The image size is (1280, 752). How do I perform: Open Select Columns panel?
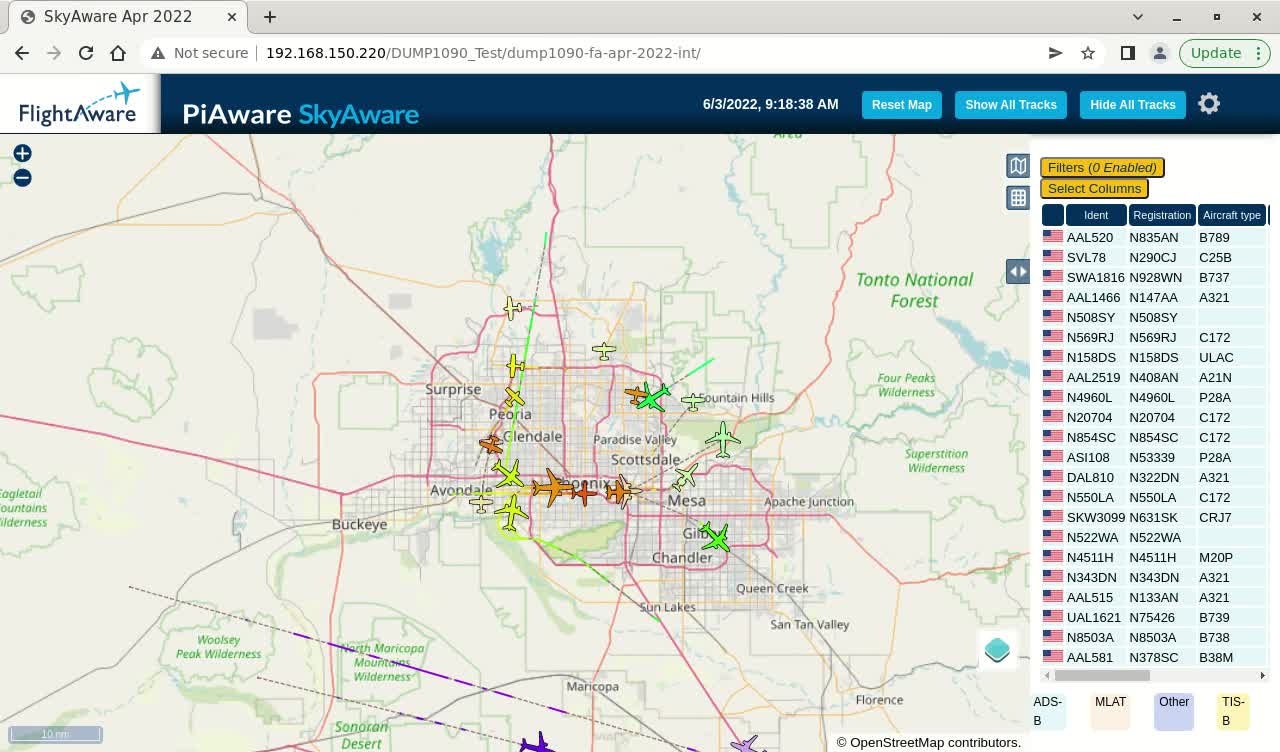coord(1094,188)
